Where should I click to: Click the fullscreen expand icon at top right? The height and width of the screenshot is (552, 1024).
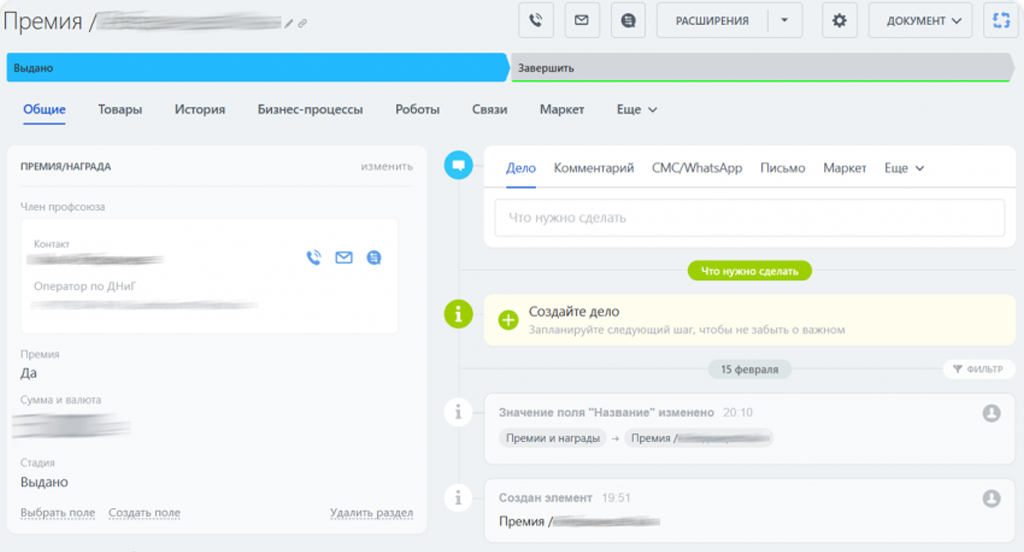click(1000, 20)
